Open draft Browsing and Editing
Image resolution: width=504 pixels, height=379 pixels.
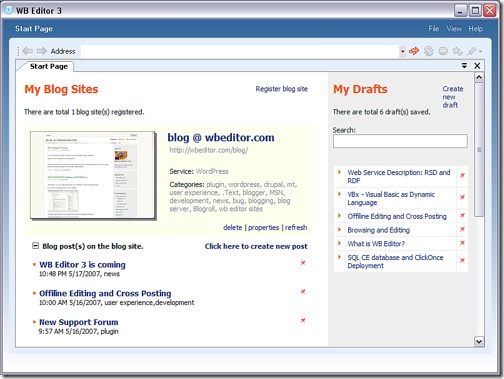379,230
